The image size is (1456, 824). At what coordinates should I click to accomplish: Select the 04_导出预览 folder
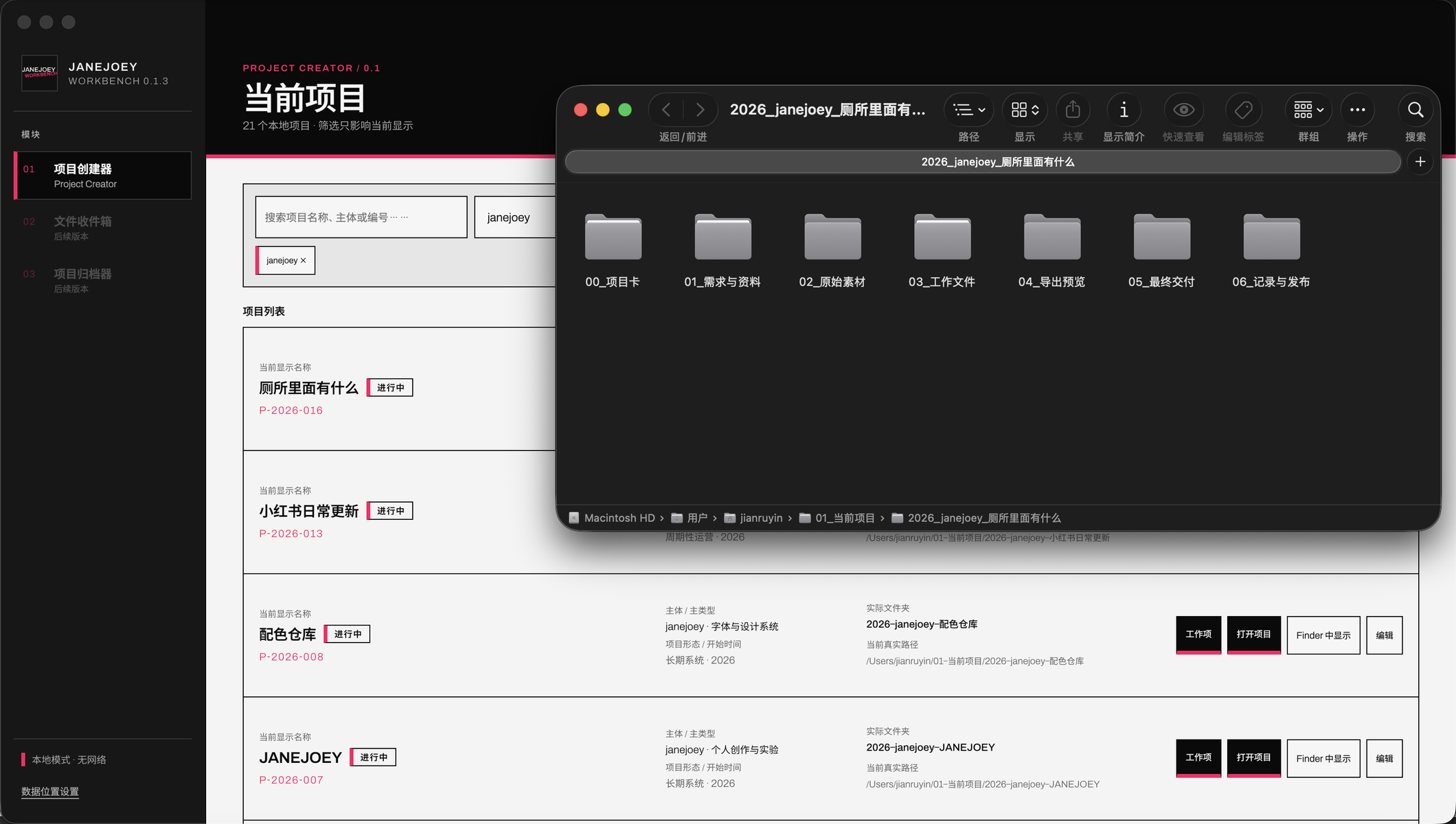click(x=1052, y=251)
